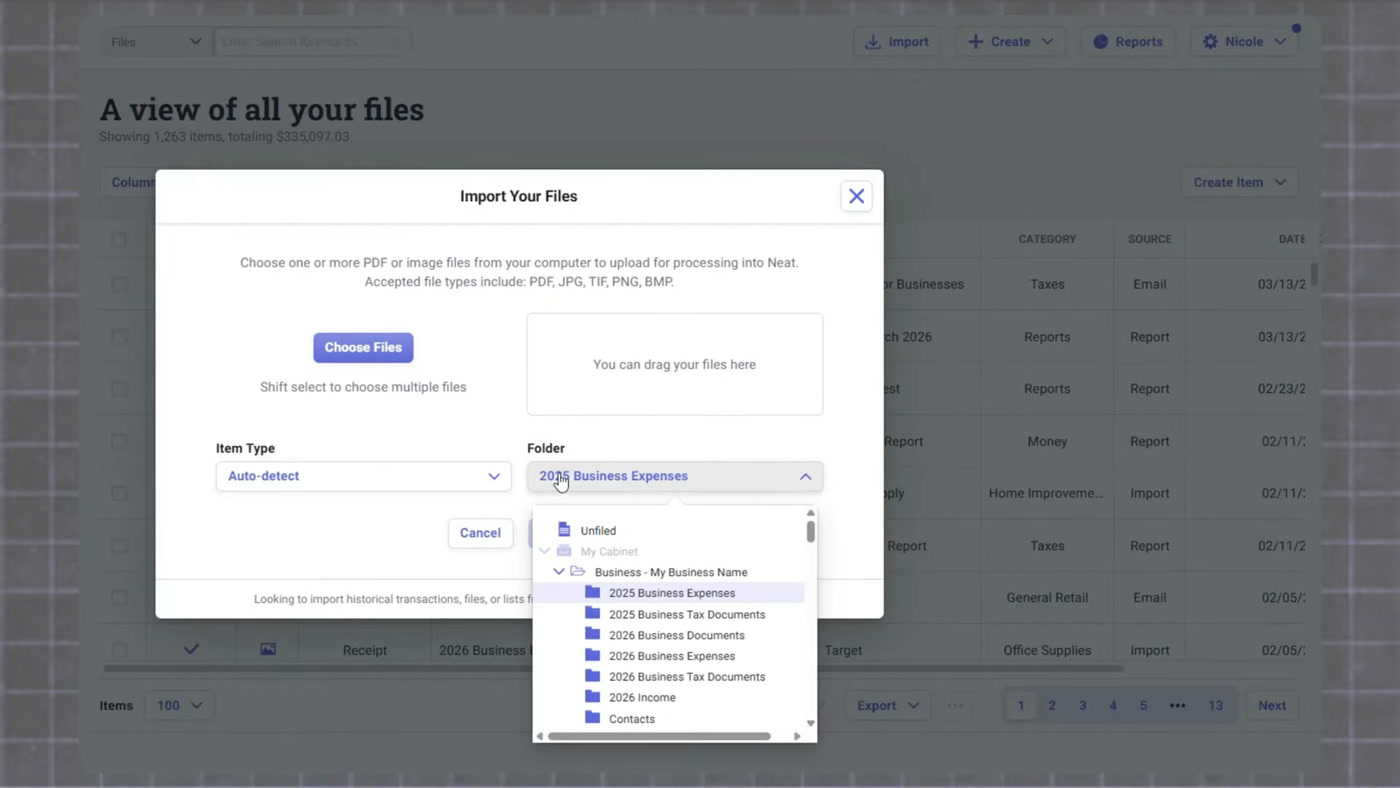The image size is (1400, 788).
Task: Choose the Contacts folder name
Action: point(632,719)
